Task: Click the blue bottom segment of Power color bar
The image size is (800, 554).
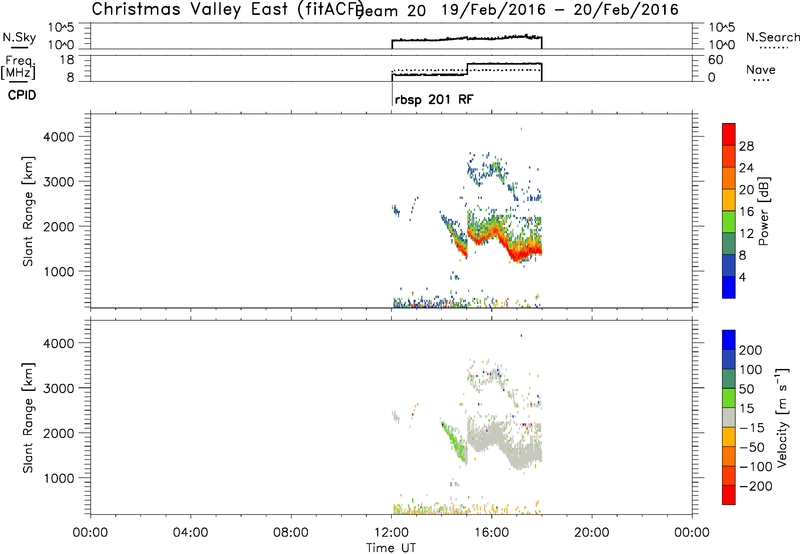Action: pos(729,287)
